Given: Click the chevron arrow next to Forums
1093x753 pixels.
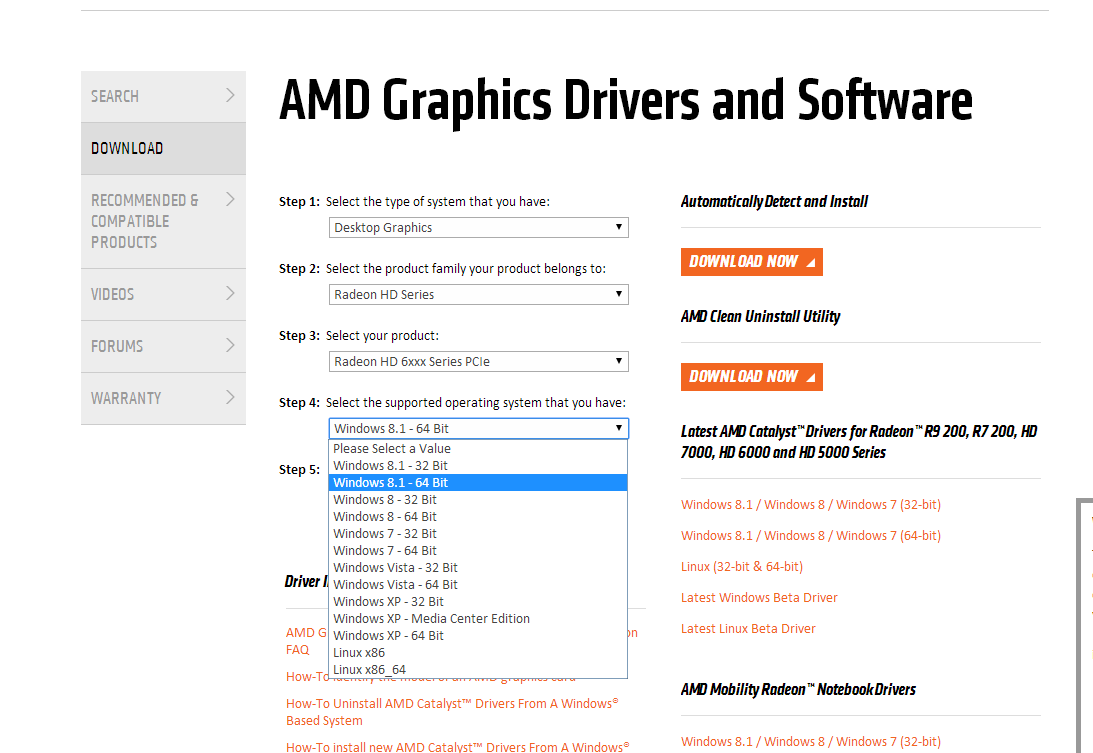Looking at the screenshot, I should [230, 345].
